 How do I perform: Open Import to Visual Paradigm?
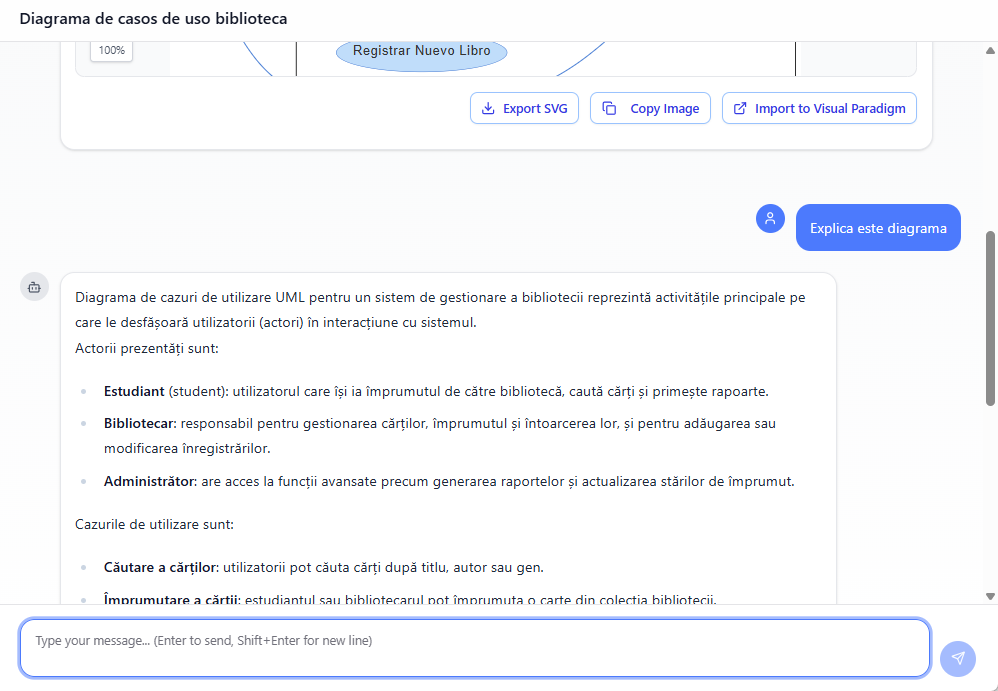pos(819,108)
